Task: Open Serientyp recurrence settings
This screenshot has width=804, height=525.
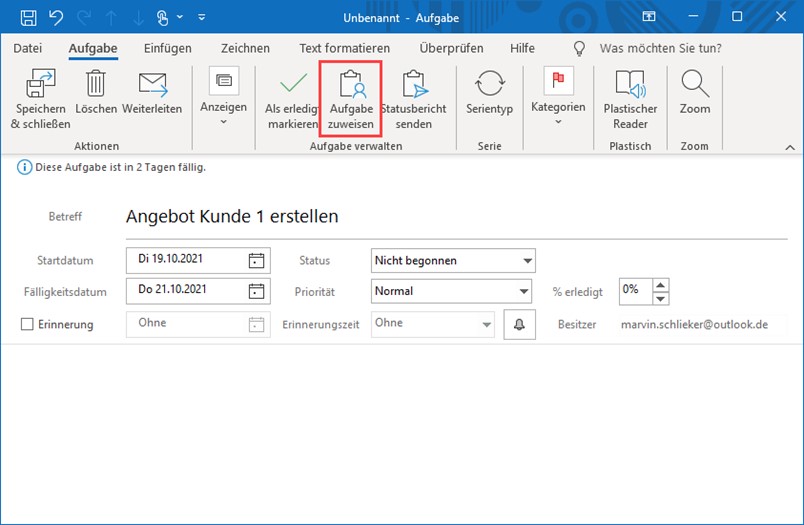Action: (x=490, y=92)
